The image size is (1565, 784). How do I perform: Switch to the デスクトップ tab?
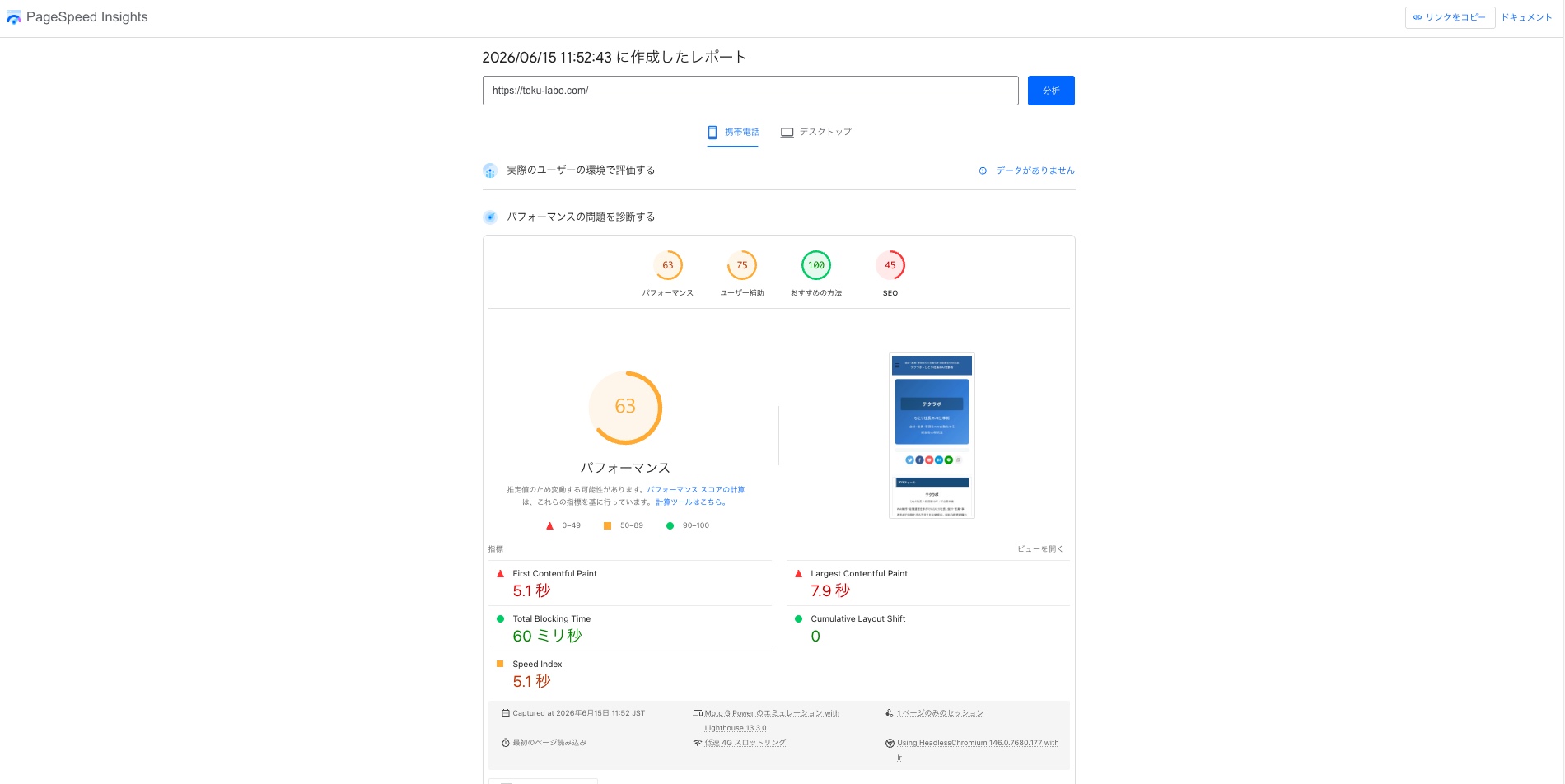coord(816,132)
